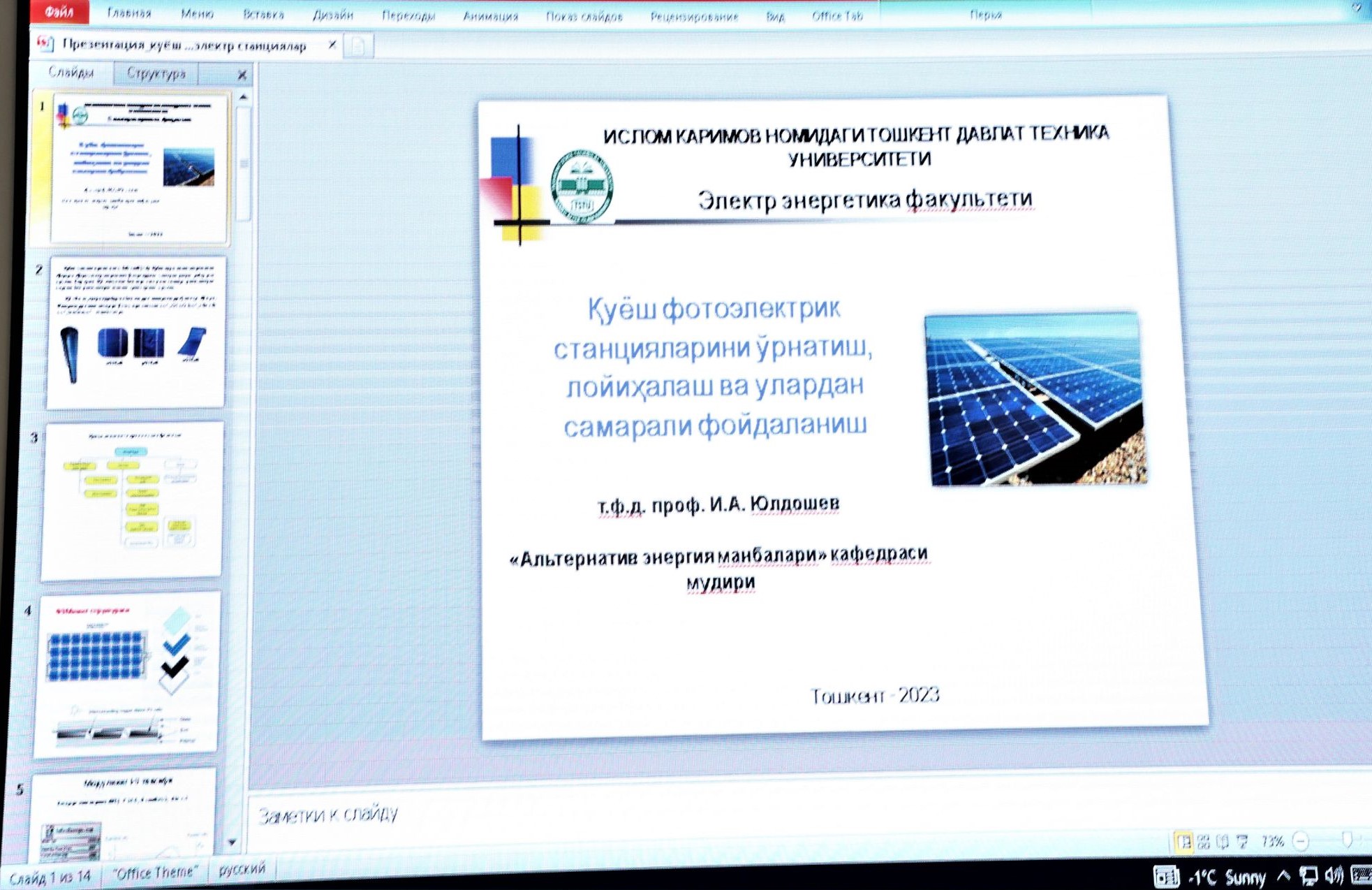This screenshot has height=890, width=1372.
Task: Click the PowerPoint file icon on document tab
Action: [45, 44]
